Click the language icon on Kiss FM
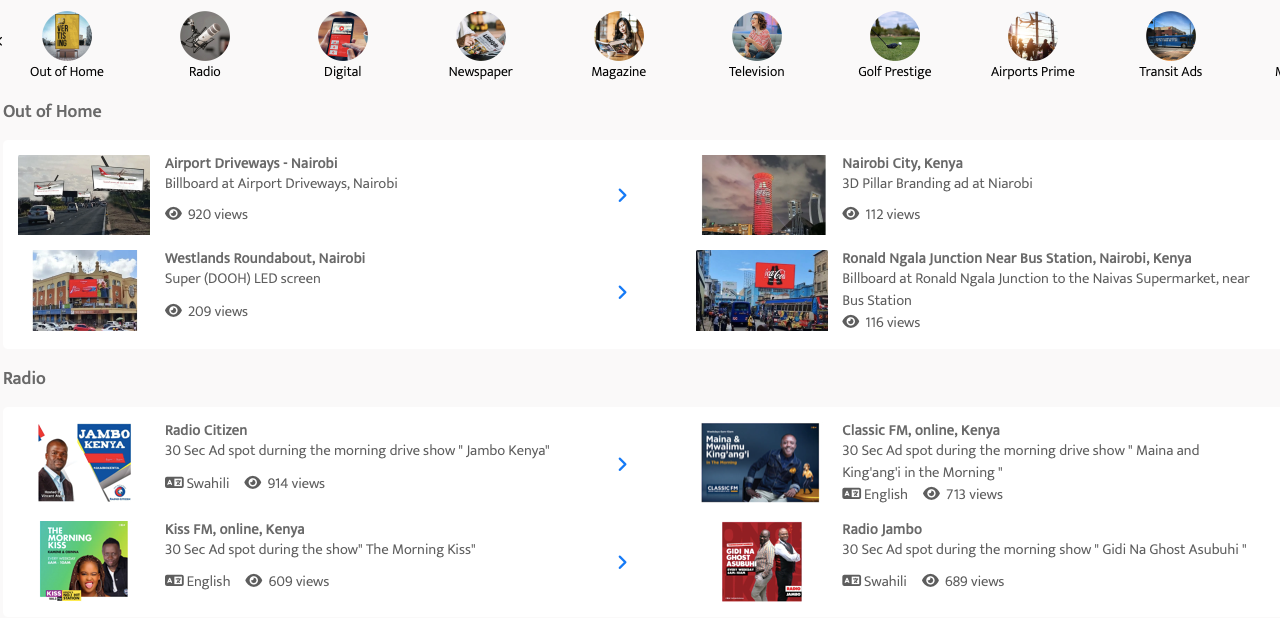Screen dimensions: 1280x618 pos(174,581)
